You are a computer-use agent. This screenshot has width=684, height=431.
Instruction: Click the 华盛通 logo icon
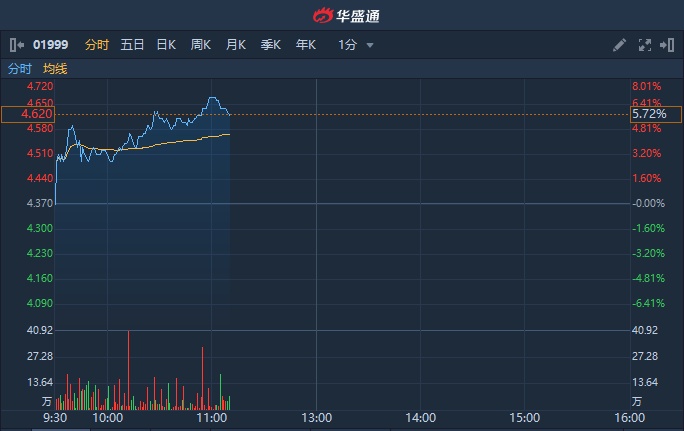[322, 16]
